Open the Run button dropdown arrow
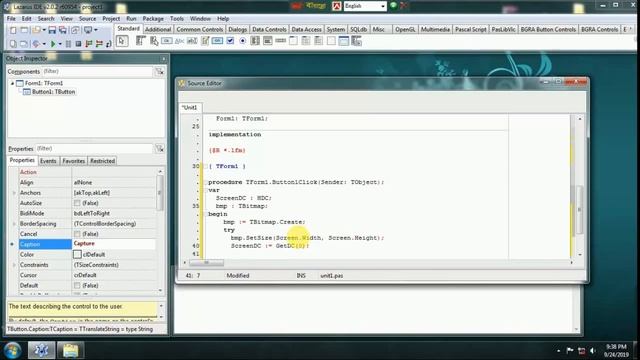This screenshot has width=640, height=360. pyautogui.click(x=60, y=44)
